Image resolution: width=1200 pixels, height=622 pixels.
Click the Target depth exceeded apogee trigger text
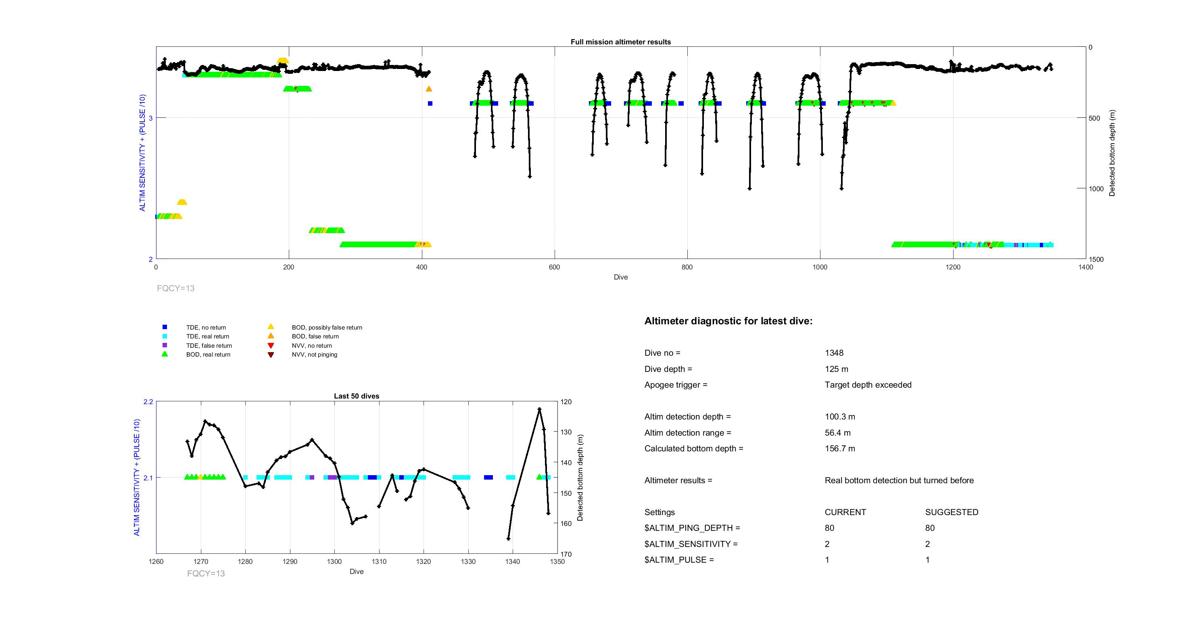tap(868, 385)
